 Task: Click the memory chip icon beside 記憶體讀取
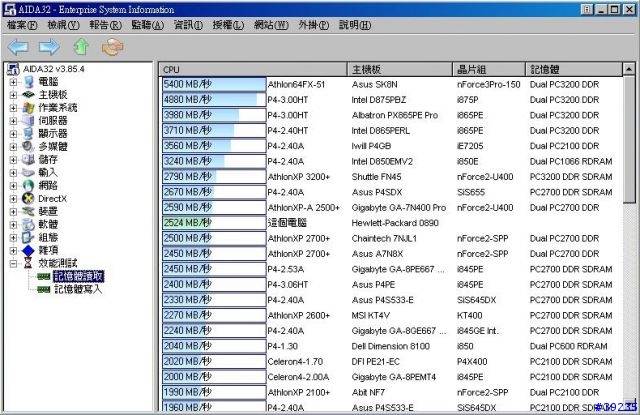(43, 276)
